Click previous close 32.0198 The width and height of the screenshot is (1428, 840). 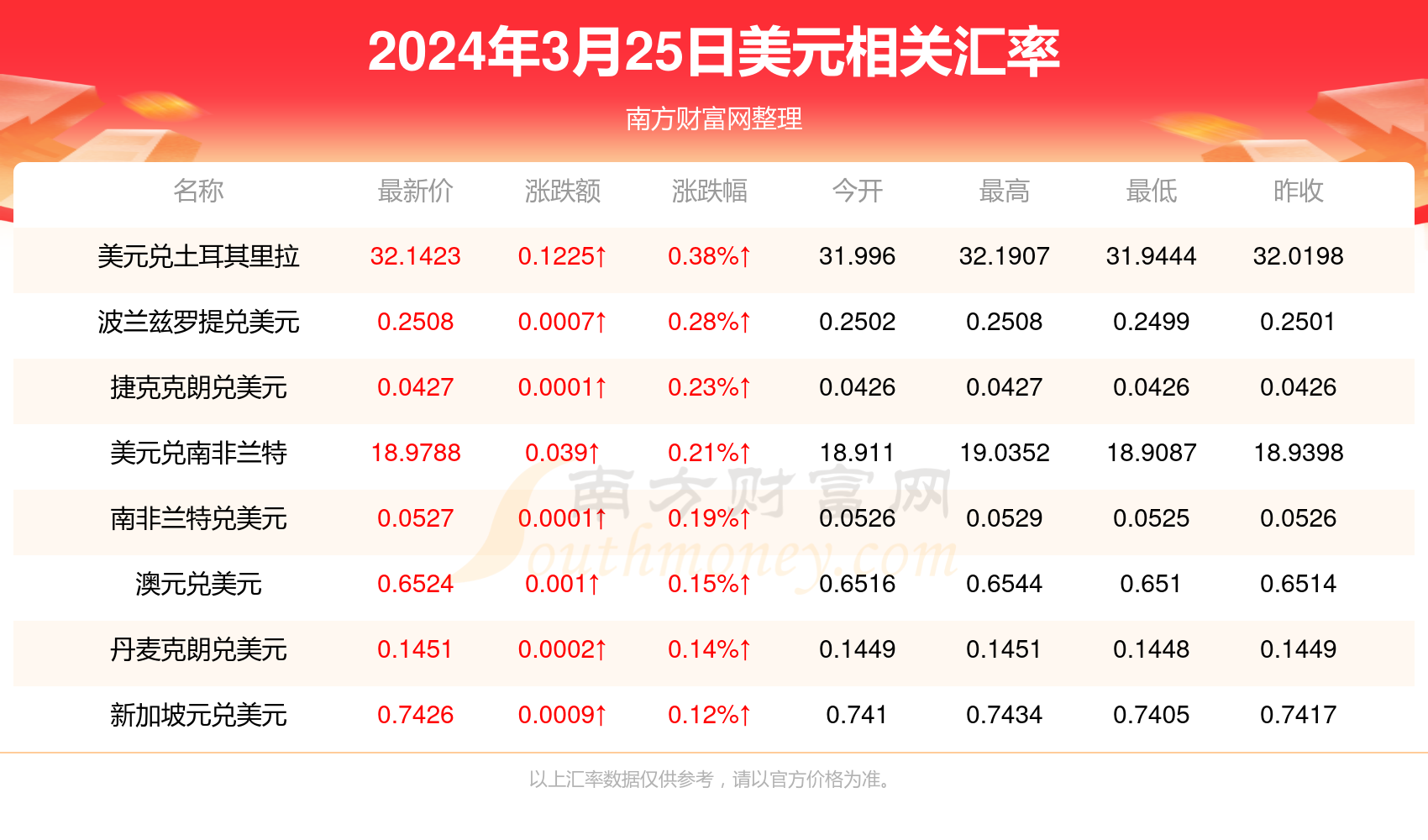pyautogui.click(x=1298, y=256)
